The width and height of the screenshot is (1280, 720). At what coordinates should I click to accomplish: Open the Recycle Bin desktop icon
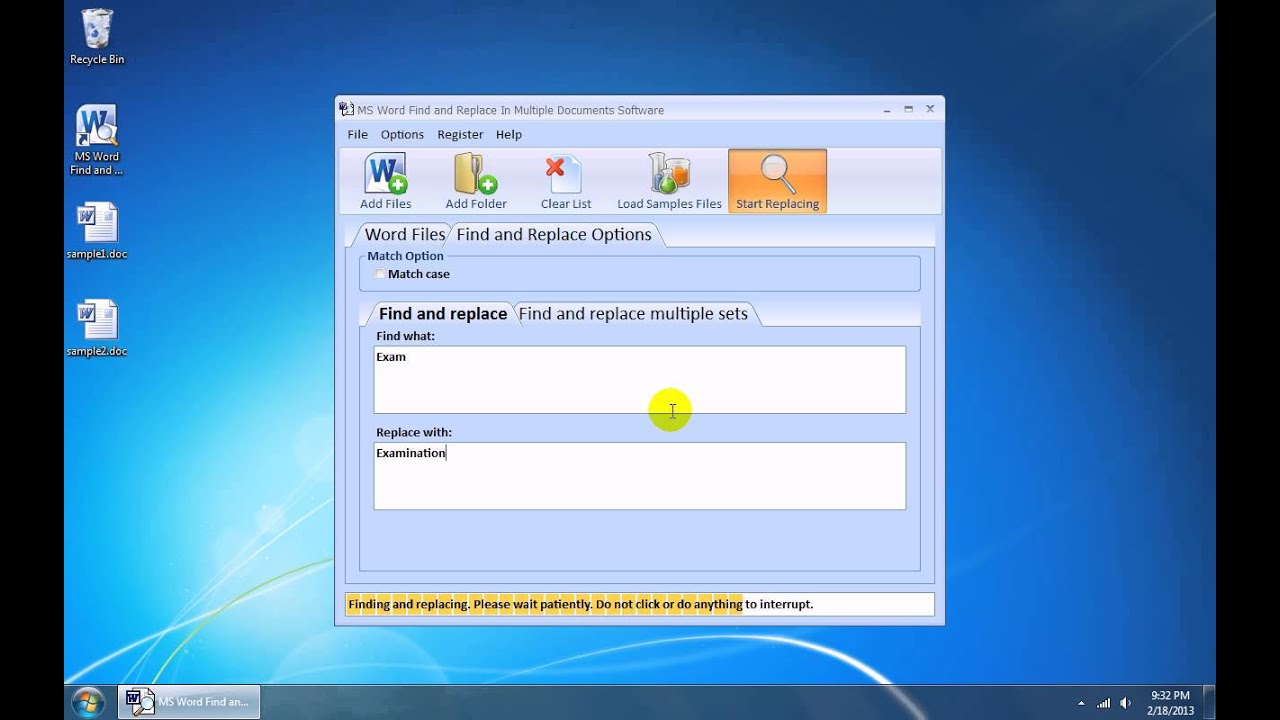click(x=97, y=37)
